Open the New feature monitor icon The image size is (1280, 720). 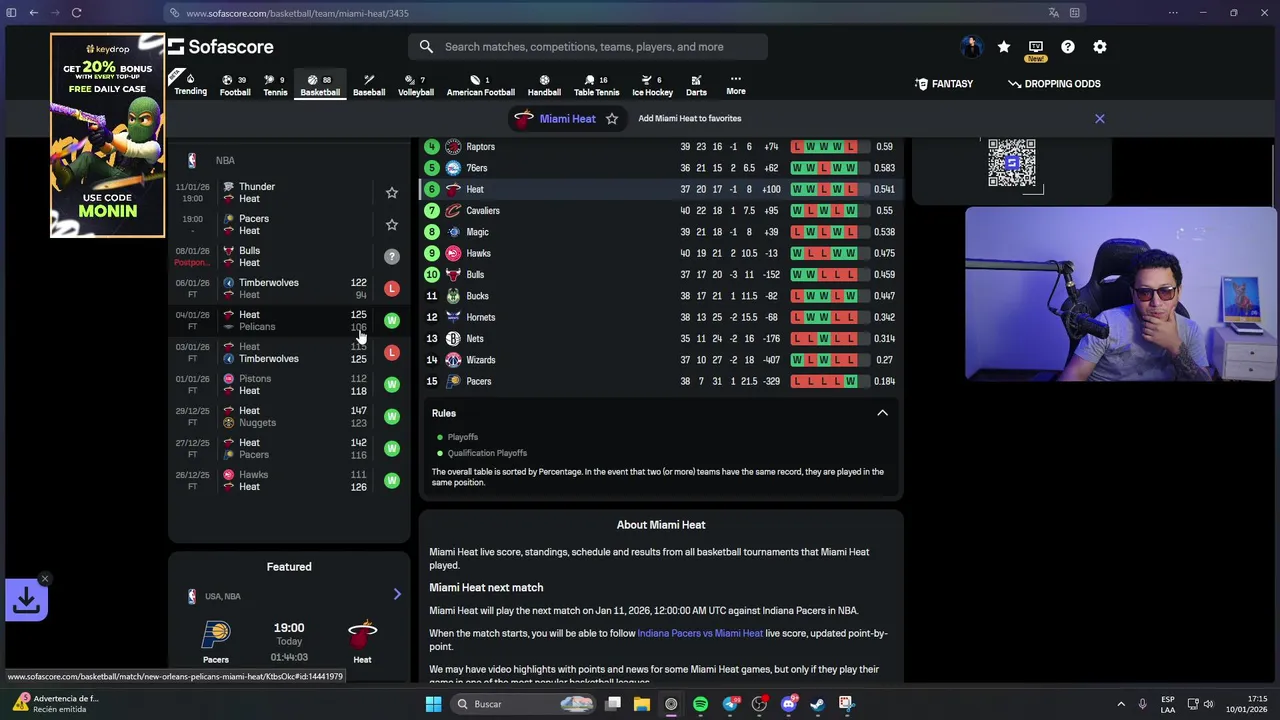1036,49
